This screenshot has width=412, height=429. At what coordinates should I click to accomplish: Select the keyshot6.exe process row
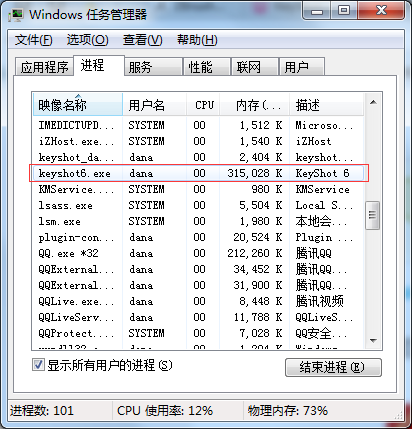198,173
